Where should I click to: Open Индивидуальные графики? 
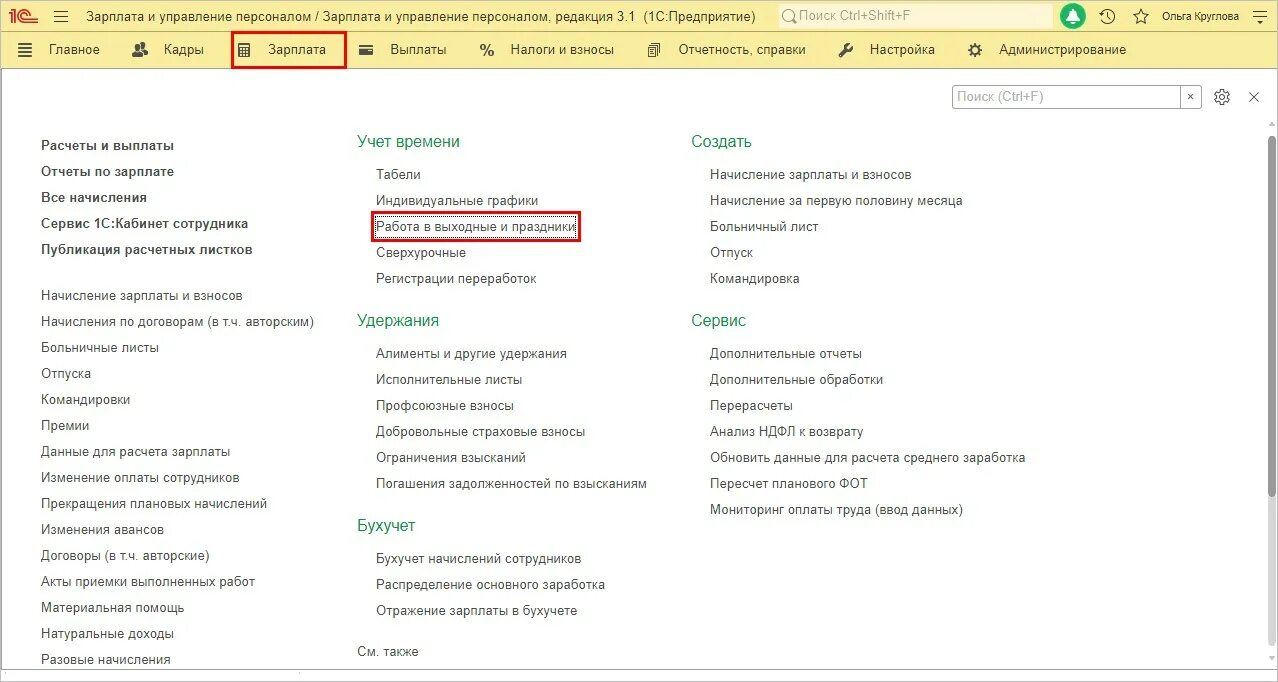(x=457, y=201)
